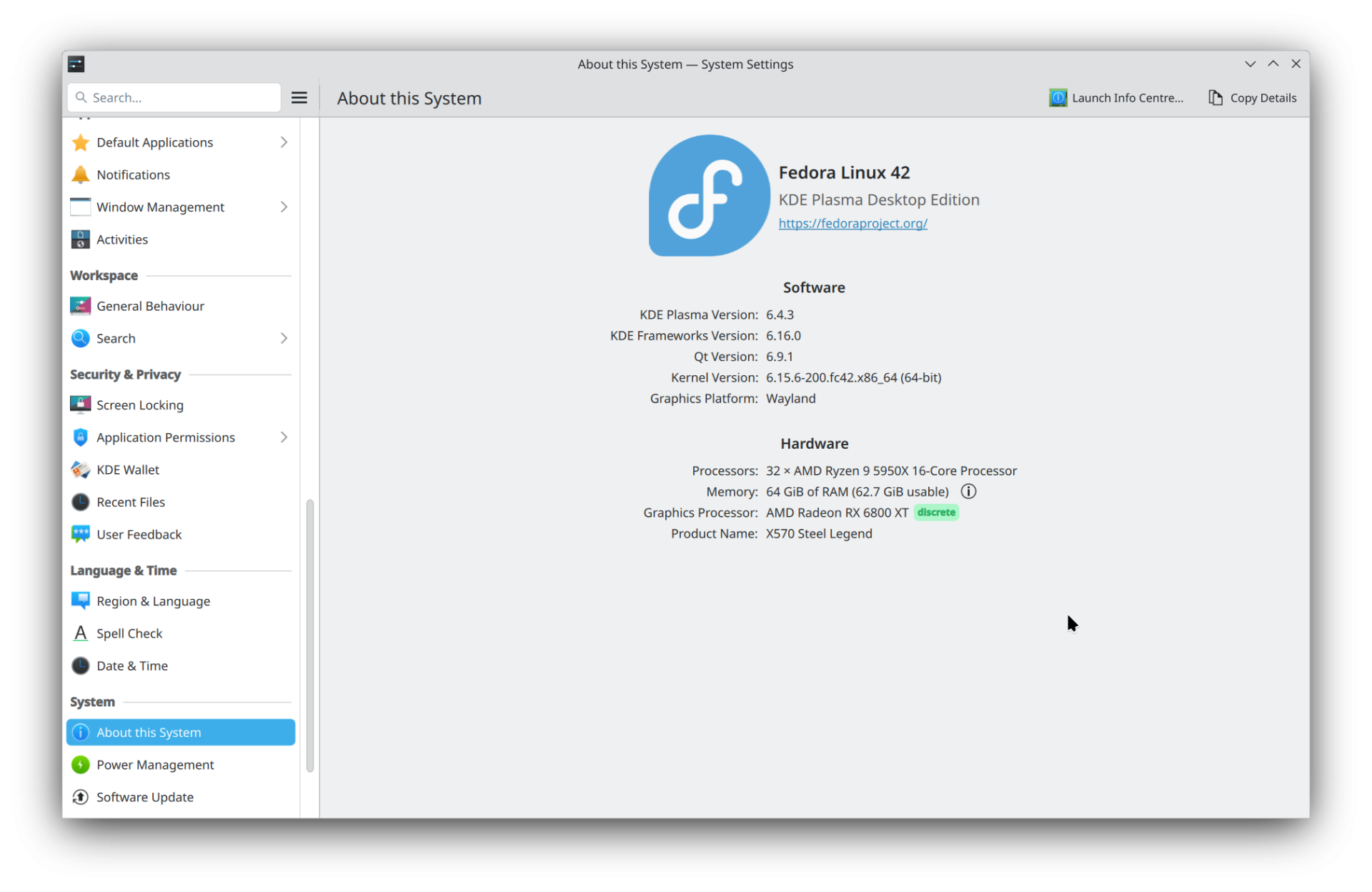
Task: Click the Screen Locking icon
Action: (x=81, y=405)
